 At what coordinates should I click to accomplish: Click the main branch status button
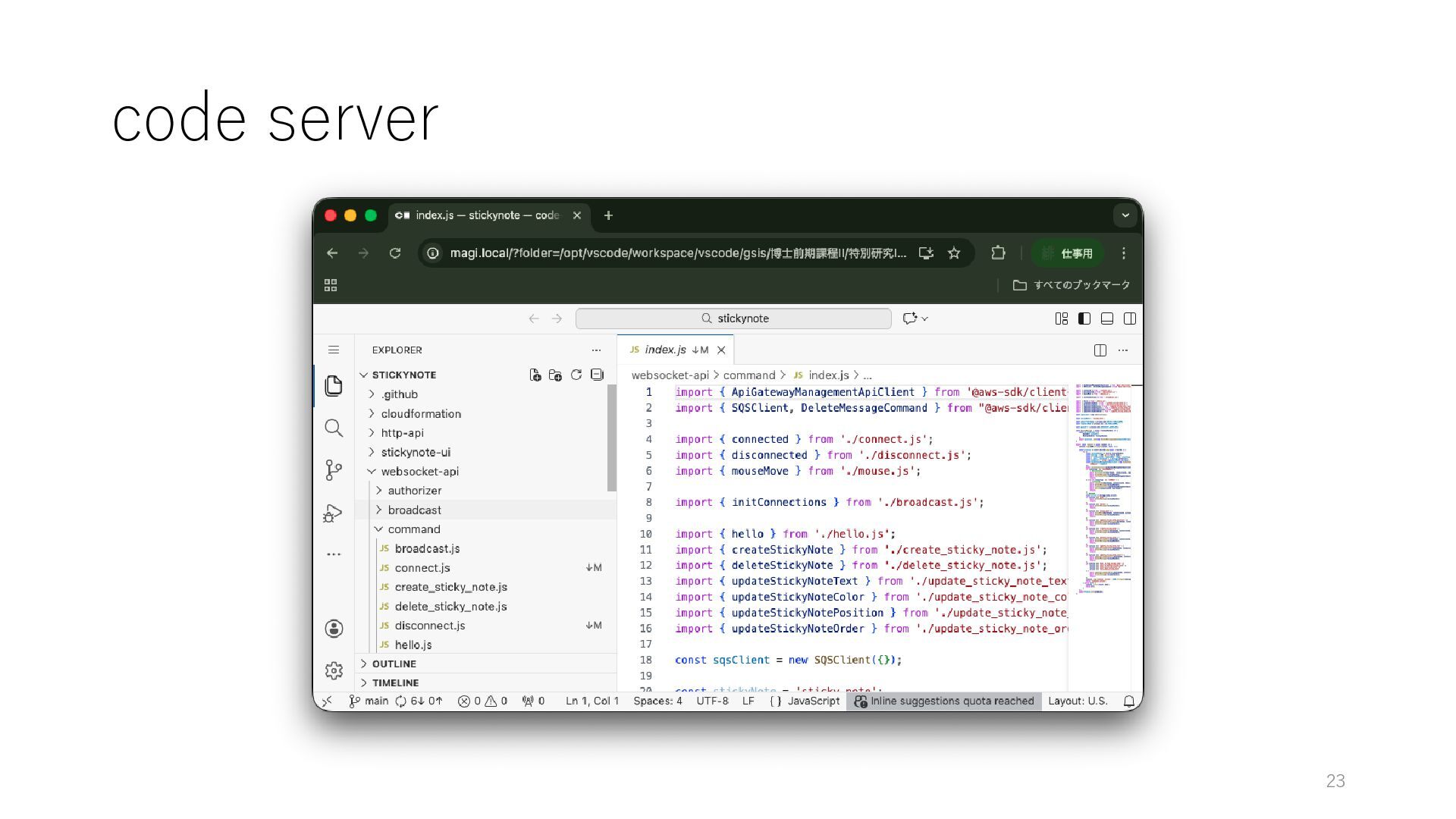point(369,701)
